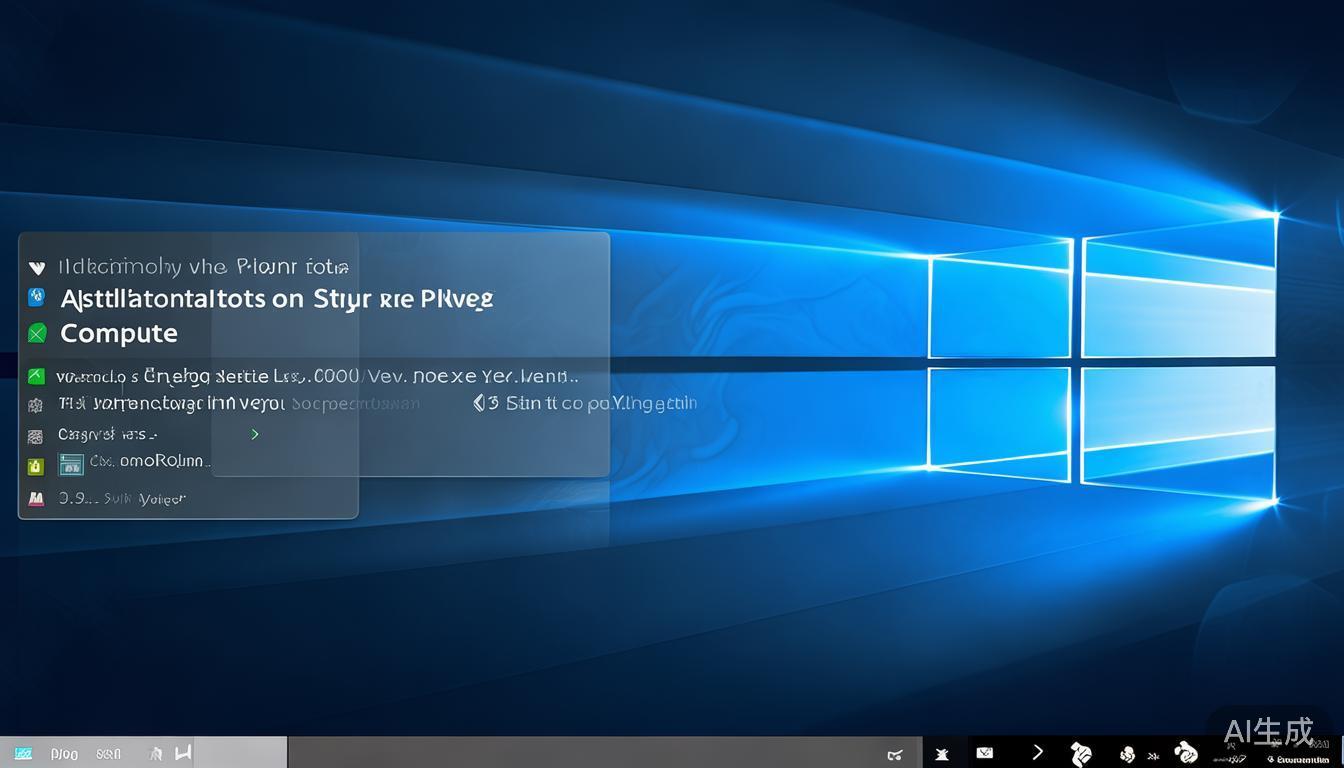
Task: Click the white blob icon right of tray chevron
Action: (x=1081, y=753)
